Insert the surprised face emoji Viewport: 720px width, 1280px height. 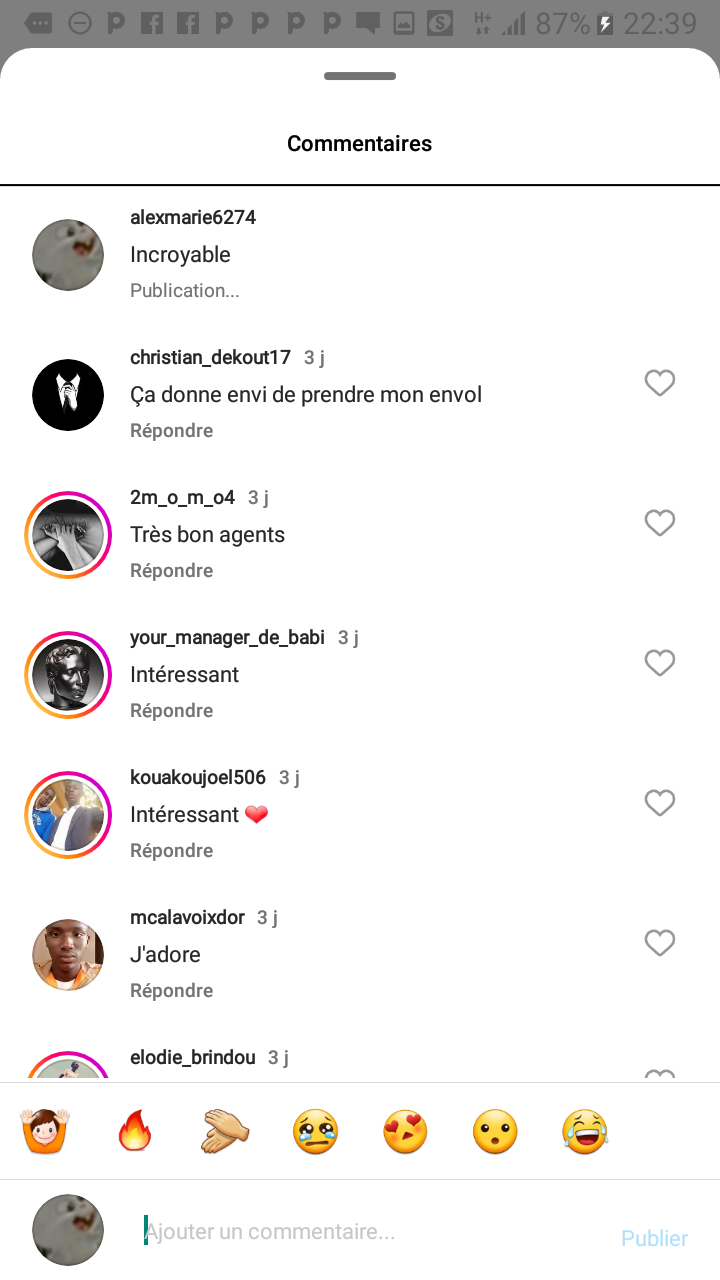click(495, 1131)
